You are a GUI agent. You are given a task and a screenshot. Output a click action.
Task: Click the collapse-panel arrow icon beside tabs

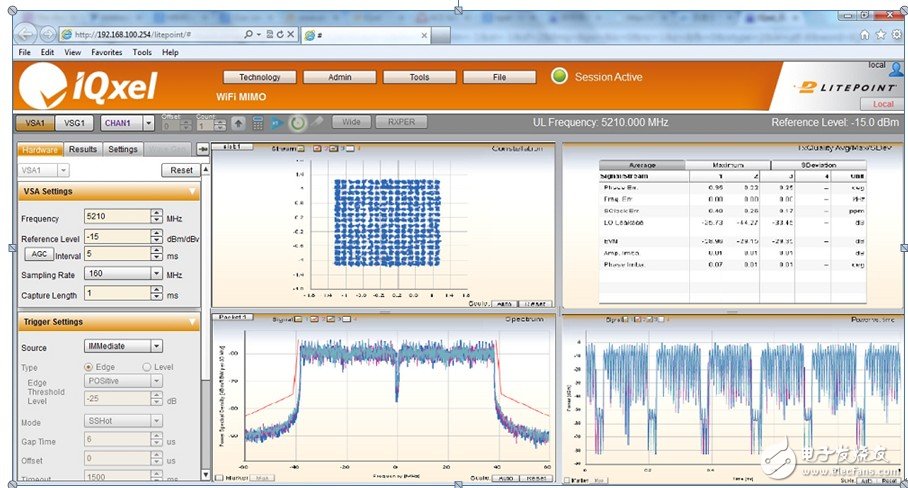203,149
